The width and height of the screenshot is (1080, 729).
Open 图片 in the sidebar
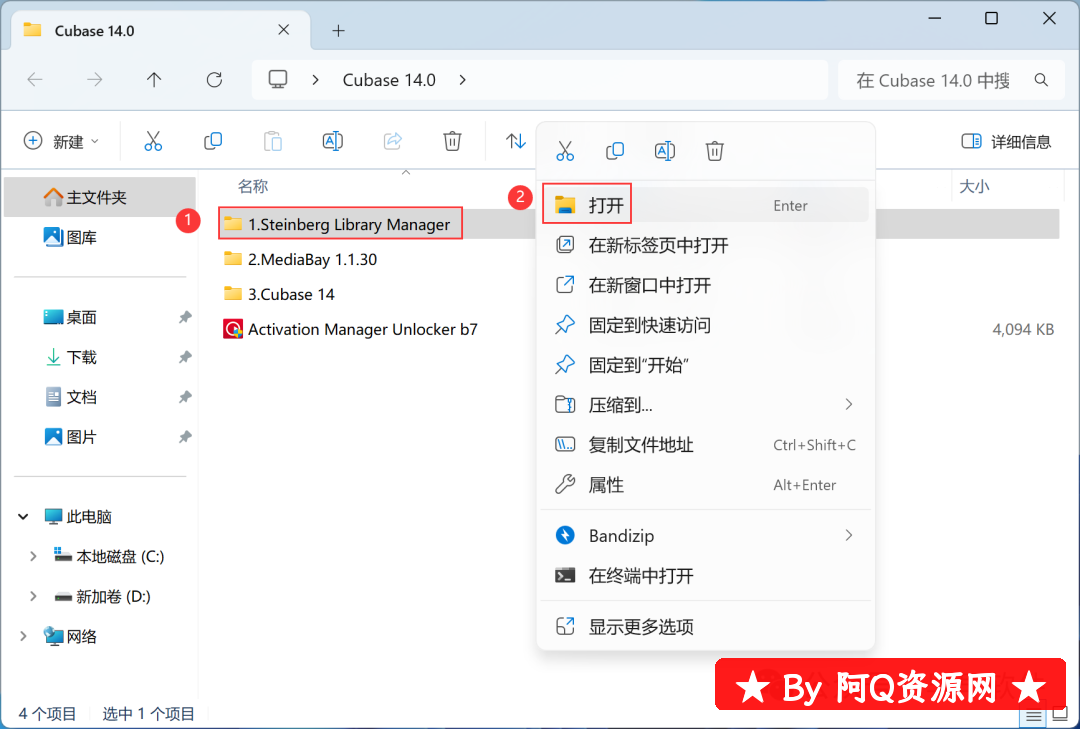70,437
